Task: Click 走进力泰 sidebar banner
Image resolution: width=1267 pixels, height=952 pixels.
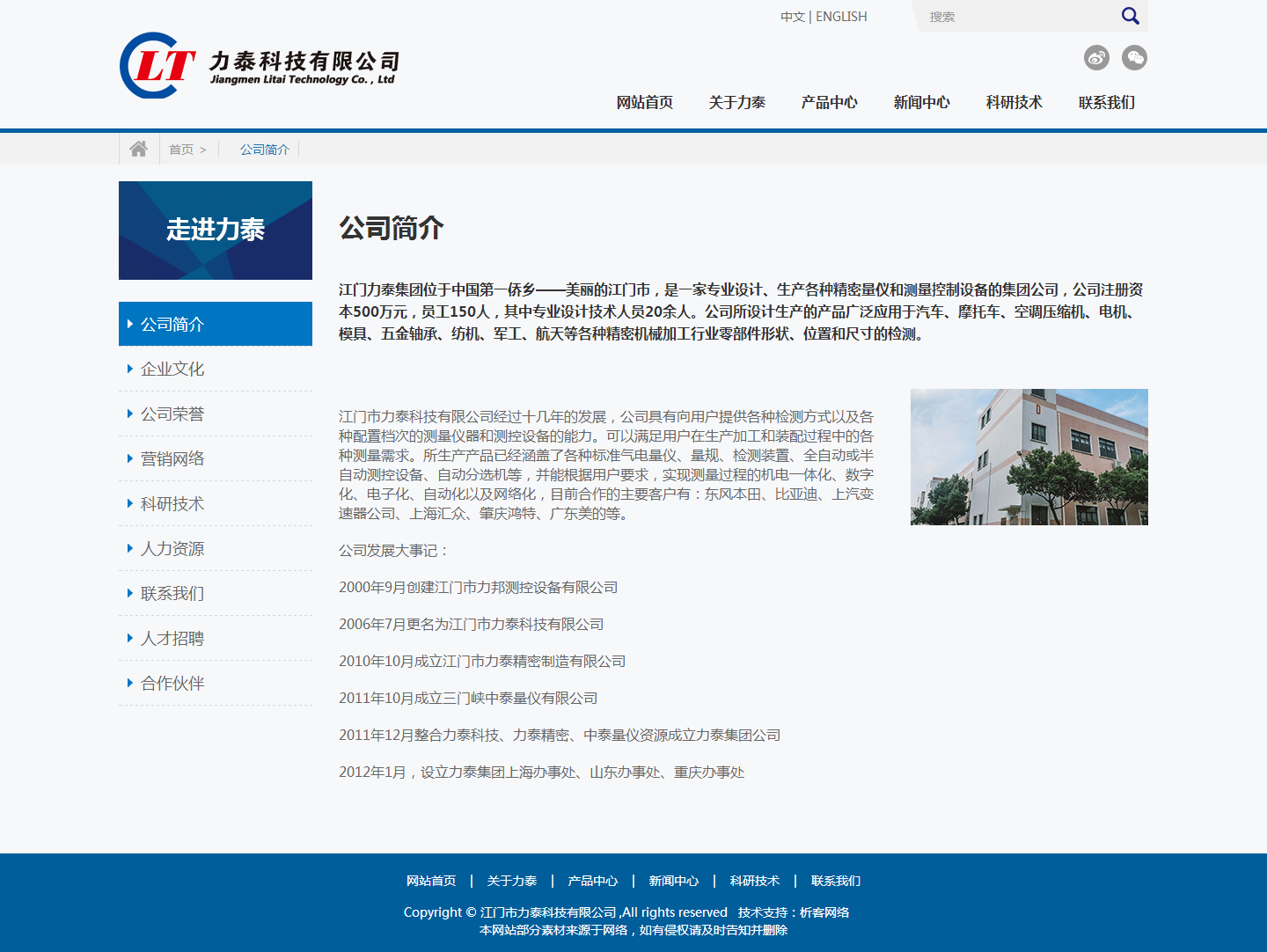Action: [x=216, y=231]
